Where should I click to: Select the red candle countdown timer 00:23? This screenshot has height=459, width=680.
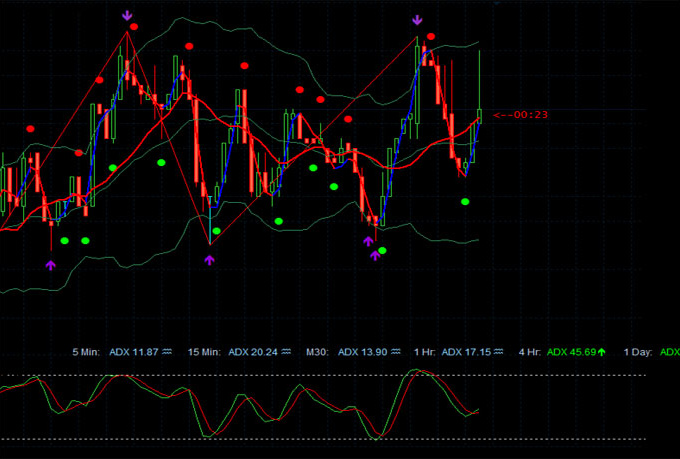[521, 115]
